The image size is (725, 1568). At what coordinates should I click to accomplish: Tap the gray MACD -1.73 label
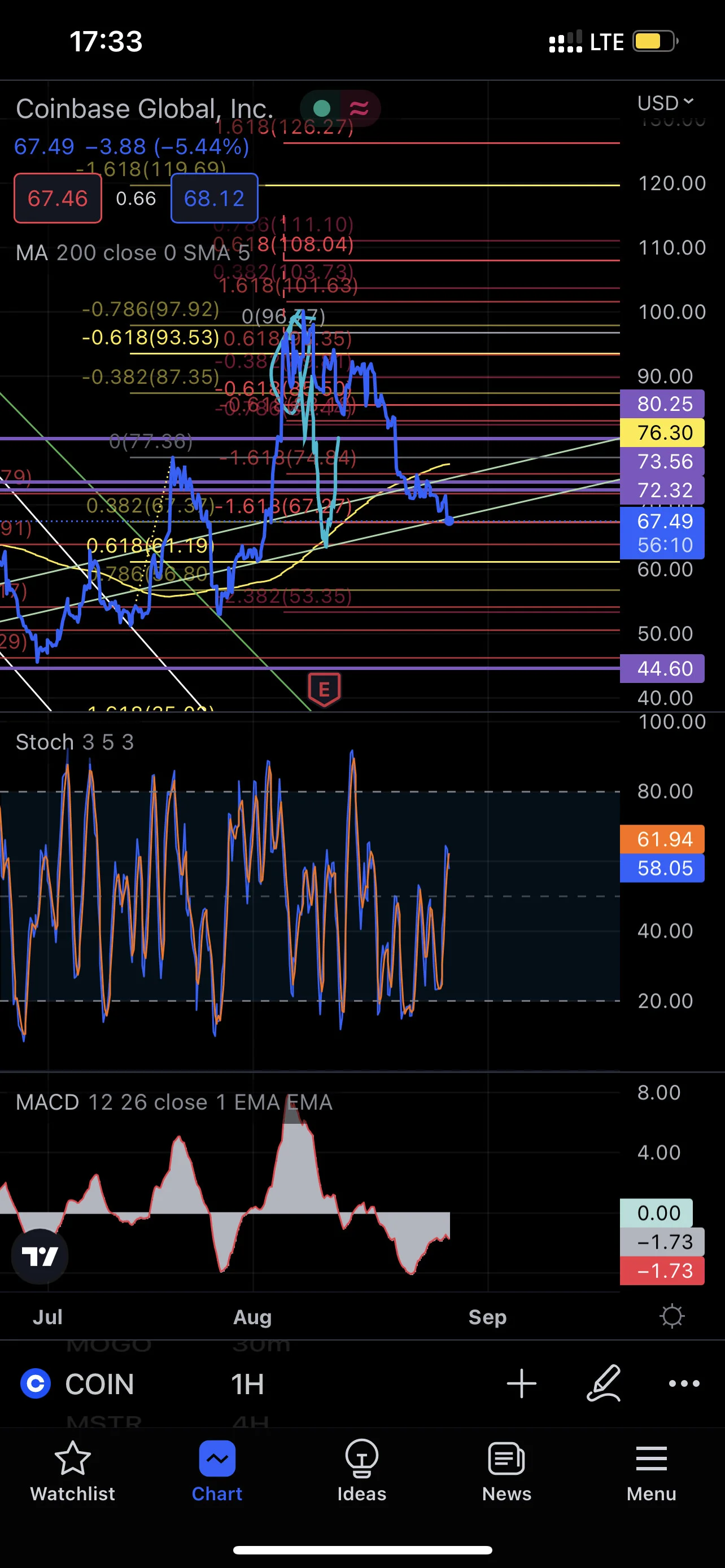pos(662,1242)
